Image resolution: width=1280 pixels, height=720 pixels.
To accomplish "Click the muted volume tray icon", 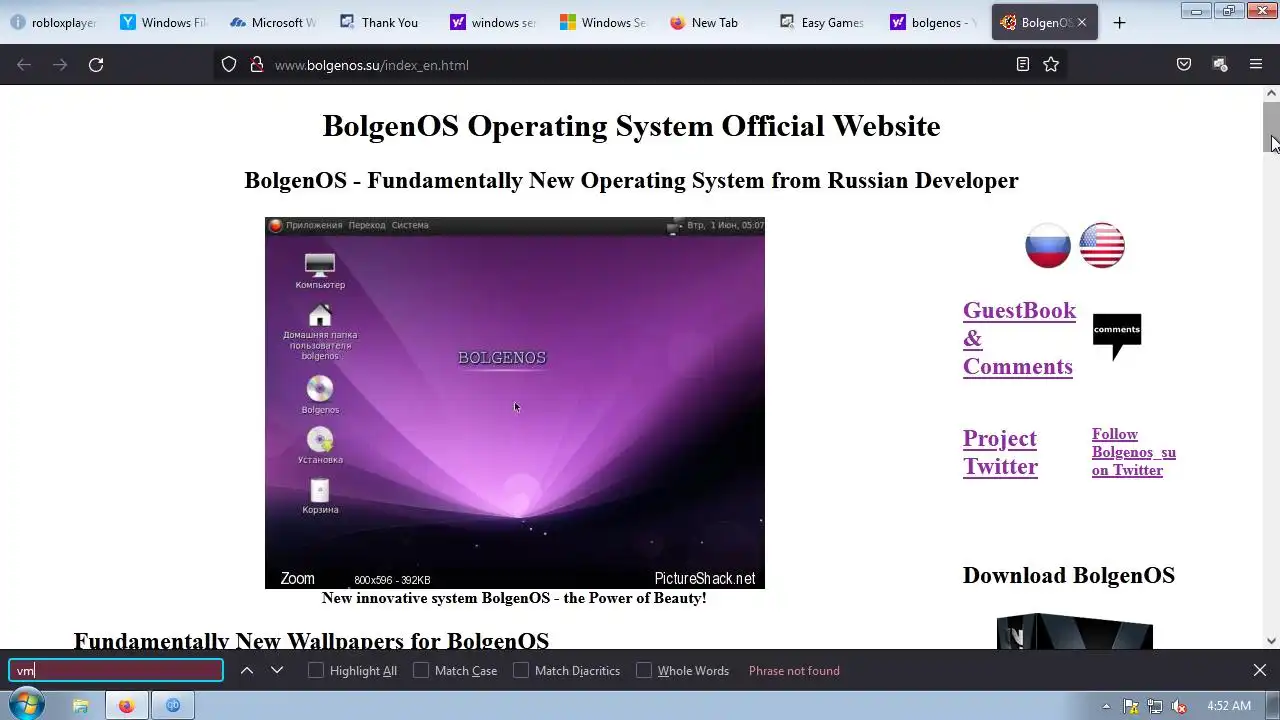I will [1179, 706].
